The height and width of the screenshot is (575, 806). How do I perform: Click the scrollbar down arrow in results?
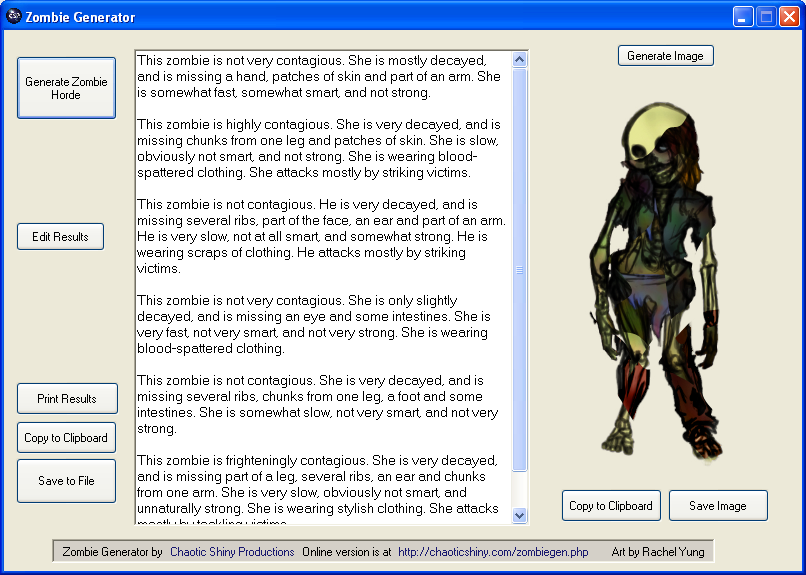tap(520, 515)
